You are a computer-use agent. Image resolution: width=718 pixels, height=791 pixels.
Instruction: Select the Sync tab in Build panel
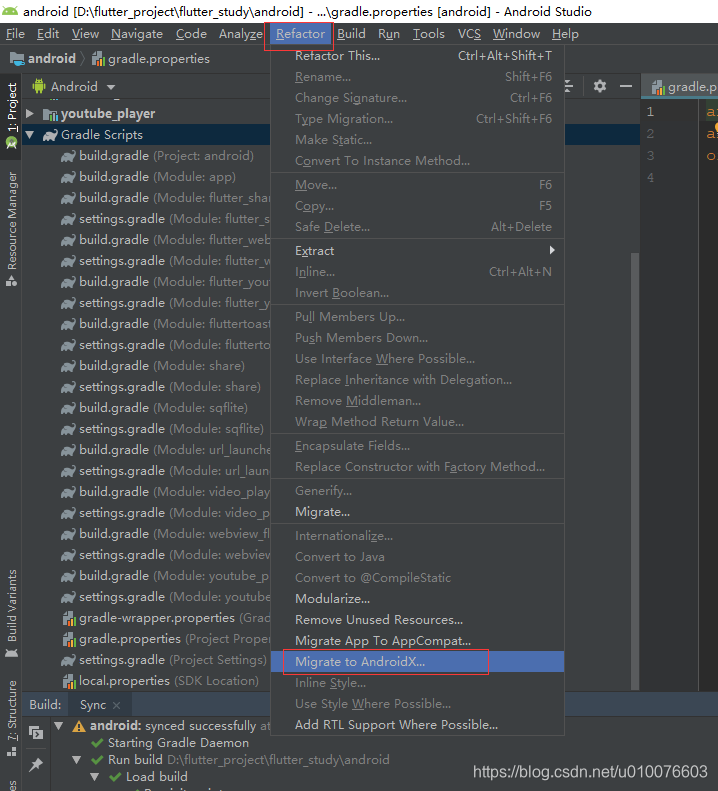pos(93,705)
